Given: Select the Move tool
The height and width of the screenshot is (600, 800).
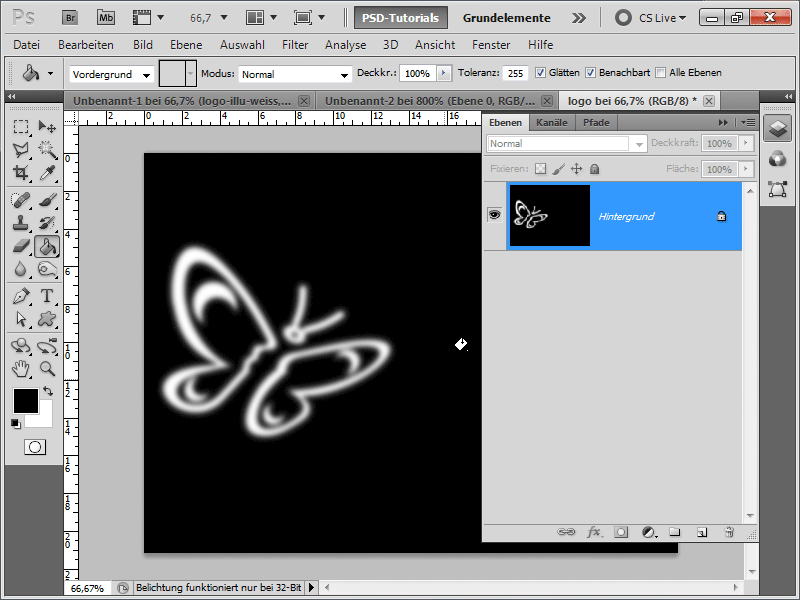Looking at the screenshot, I should pos(47,126).
